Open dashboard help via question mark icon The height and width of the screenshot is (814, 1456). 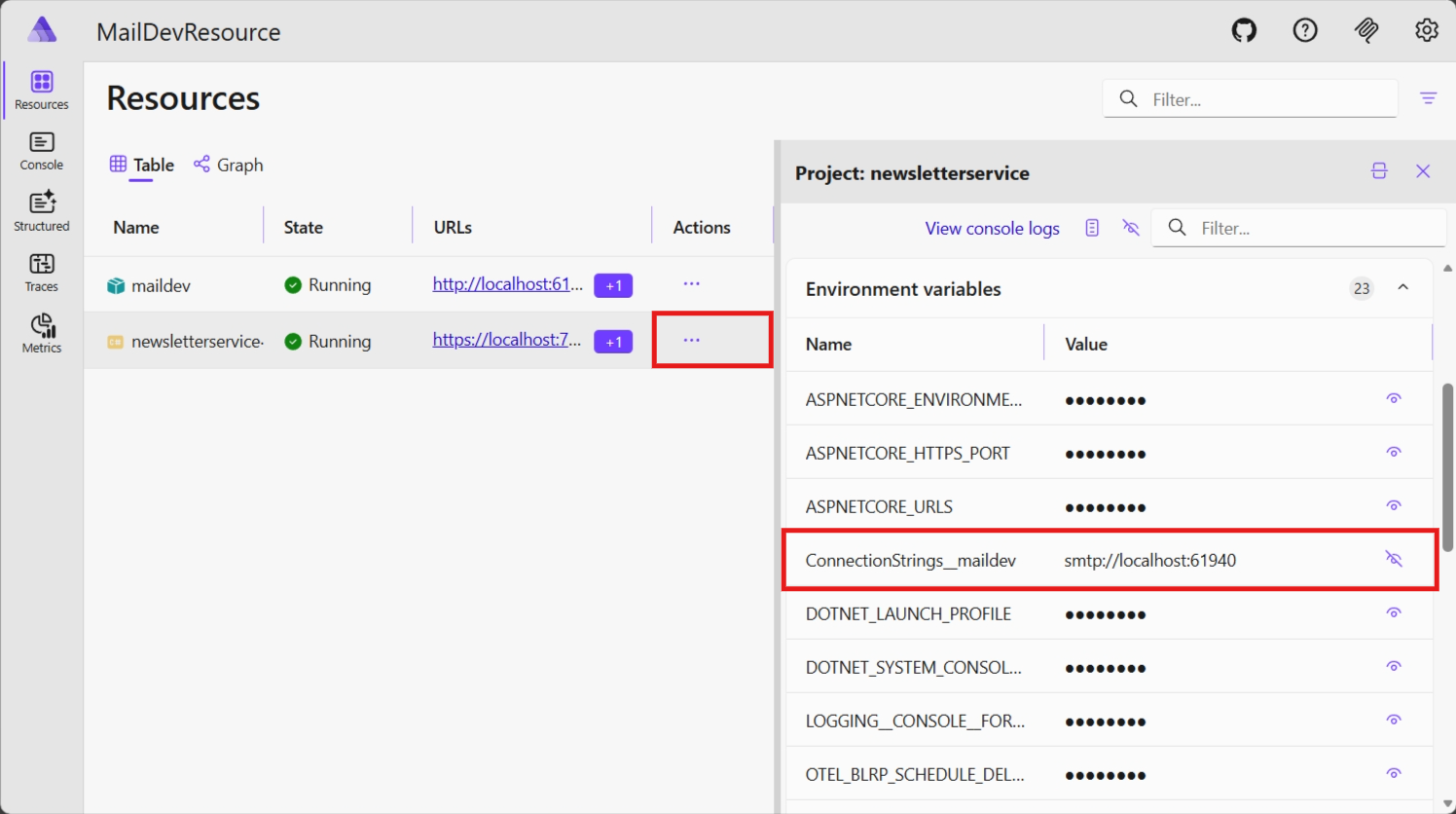coord(1305,30)
